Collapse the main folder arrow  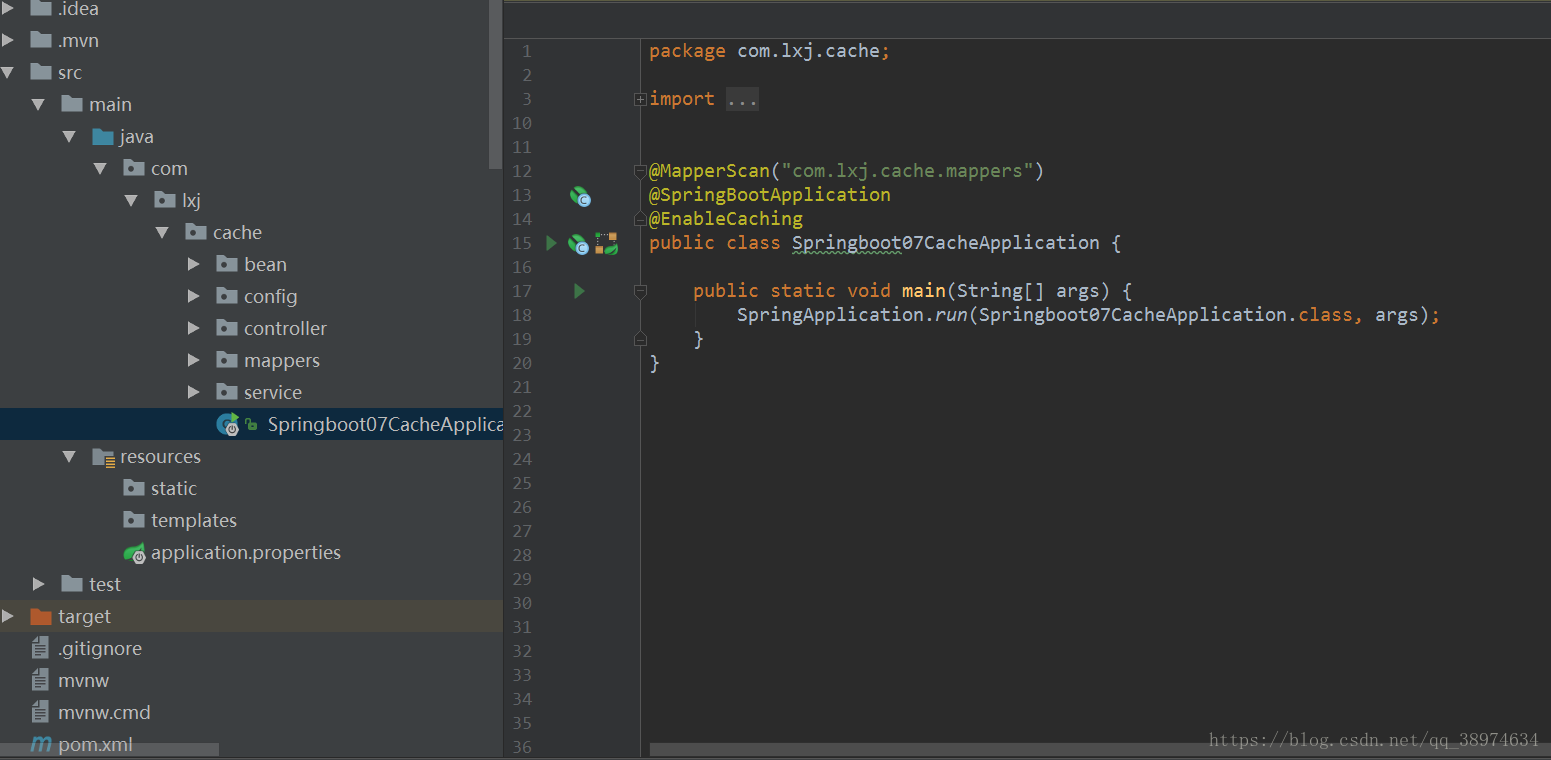tap(38, 104)
